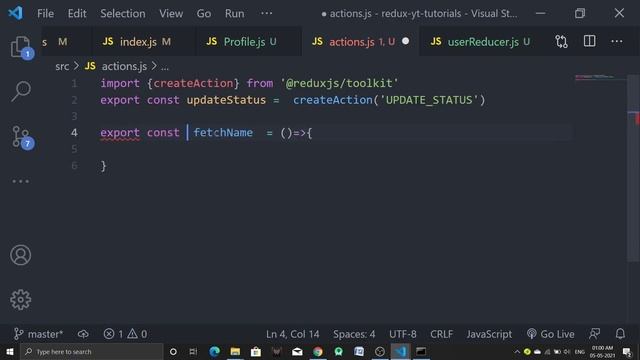640x360 pixels.
Task: Open more editor actions menu
Action: coord(617,41)
